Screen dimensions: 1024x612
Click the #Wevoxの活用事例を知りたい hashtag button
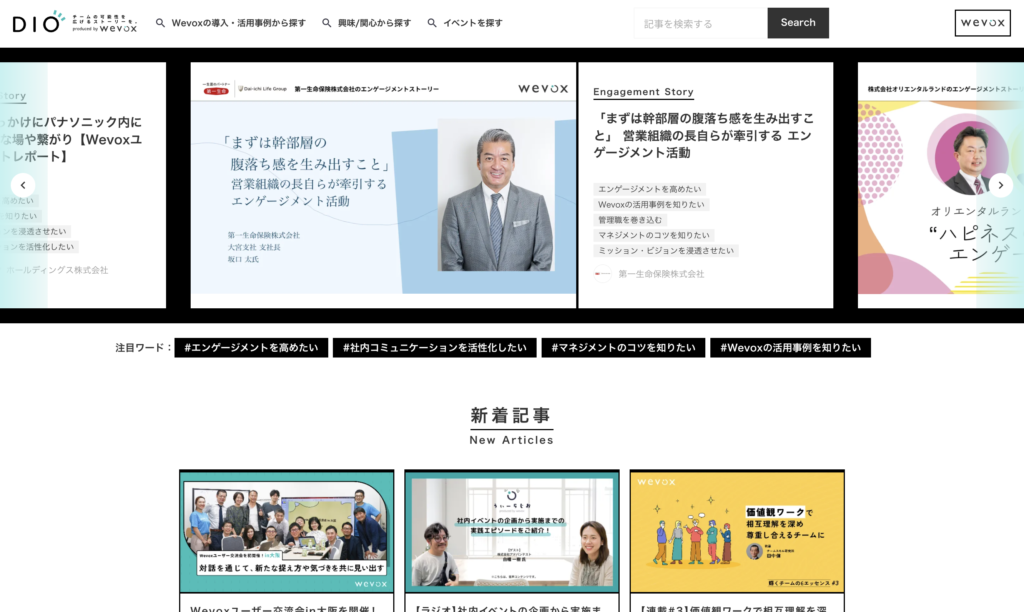coord(790,347)
